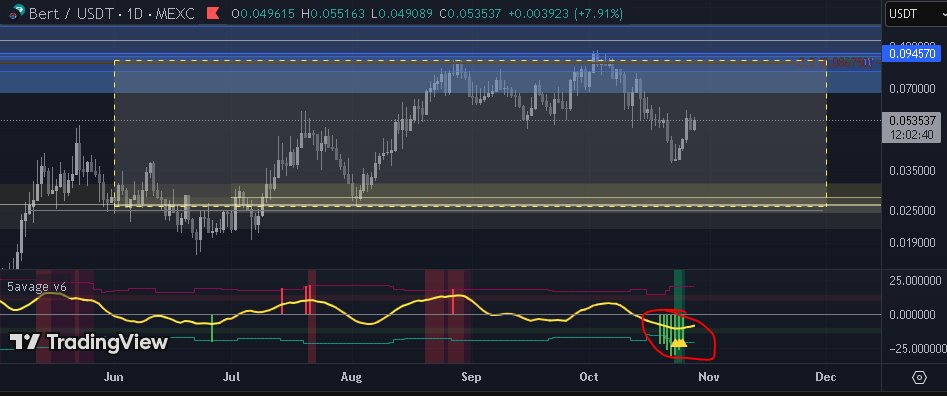The width and height of the screenshot is (947, 396).
Task: Click the close value C0.053537
Action: click(x=470, y=13)
